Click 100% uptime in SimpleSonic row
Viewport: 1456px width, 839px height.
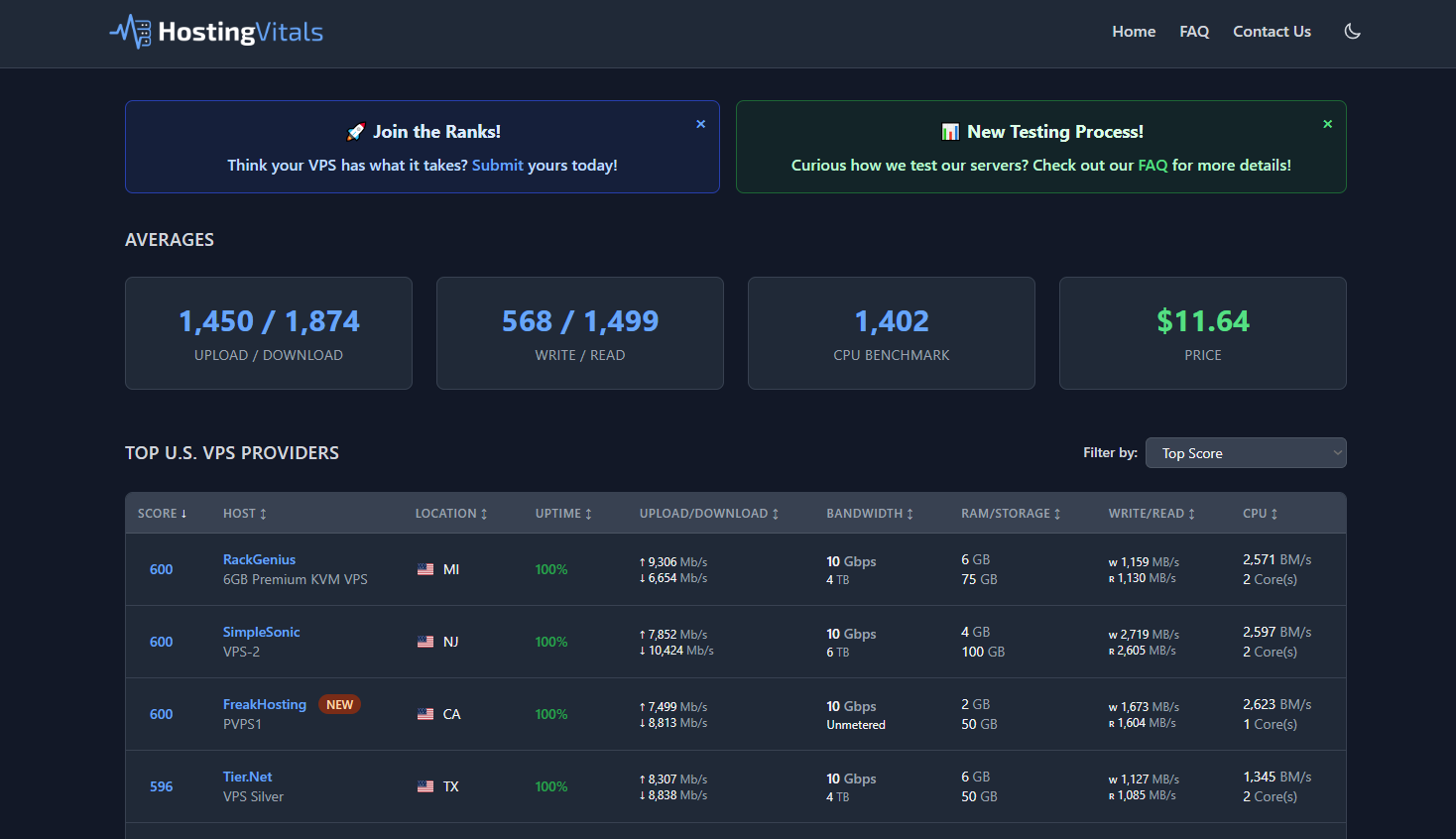(x=551, y=642)
